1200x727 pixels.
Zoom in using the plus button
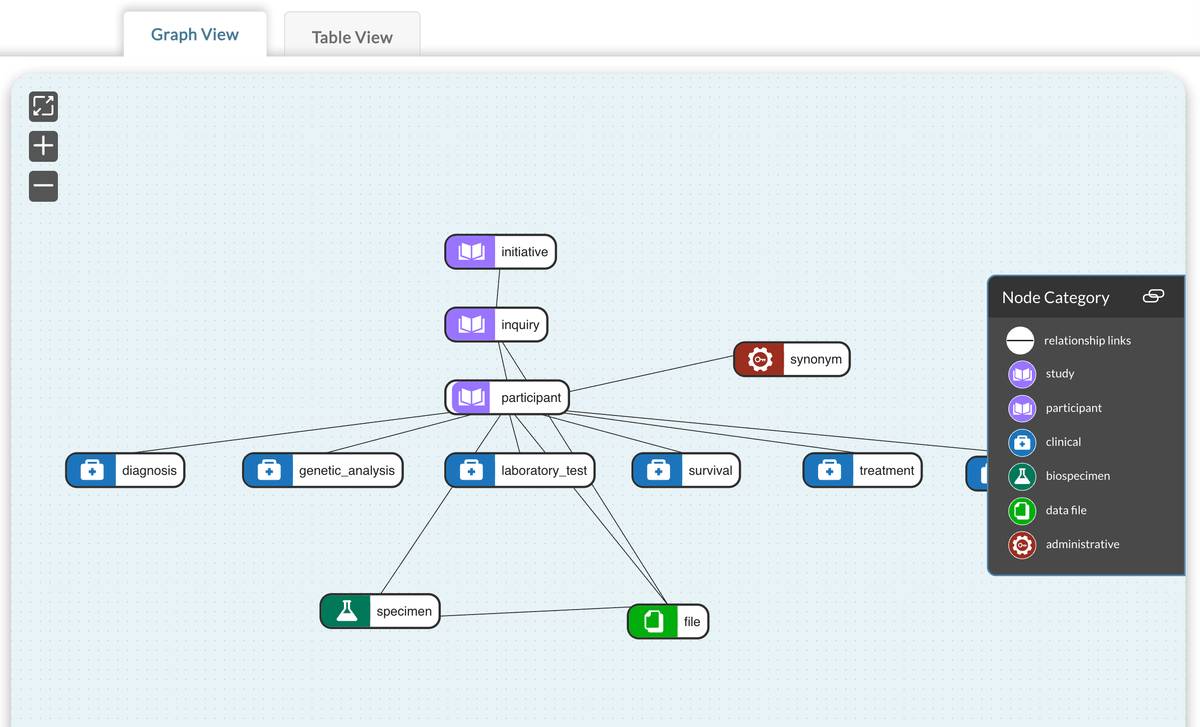pyautogui.click(x=43, y=147)
